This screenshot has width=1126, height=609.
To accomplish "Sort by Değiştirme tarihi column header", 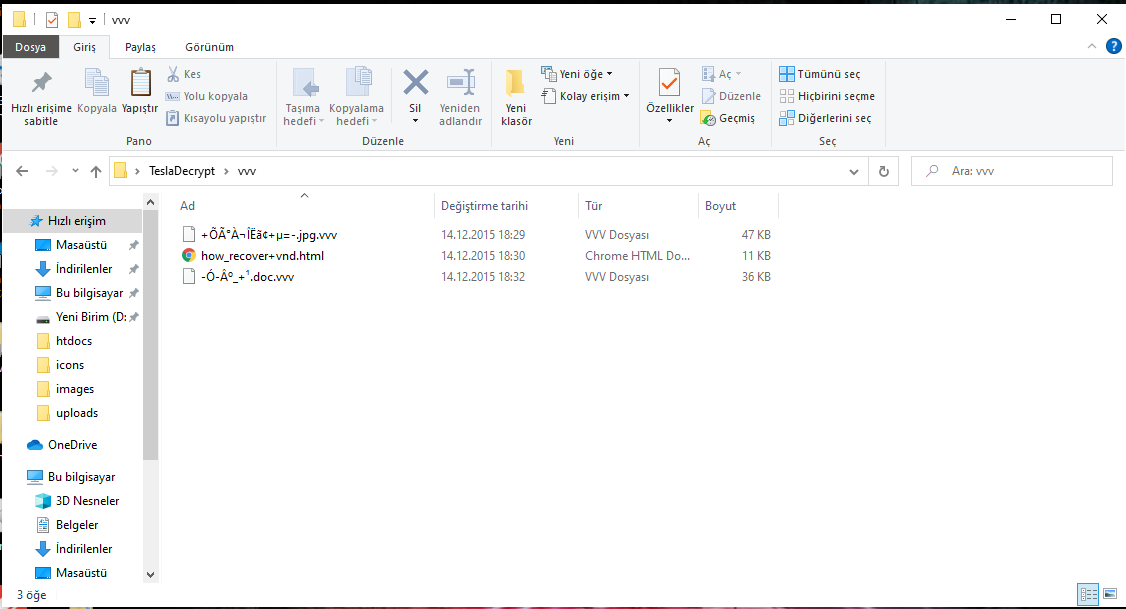I will point(484,206).
